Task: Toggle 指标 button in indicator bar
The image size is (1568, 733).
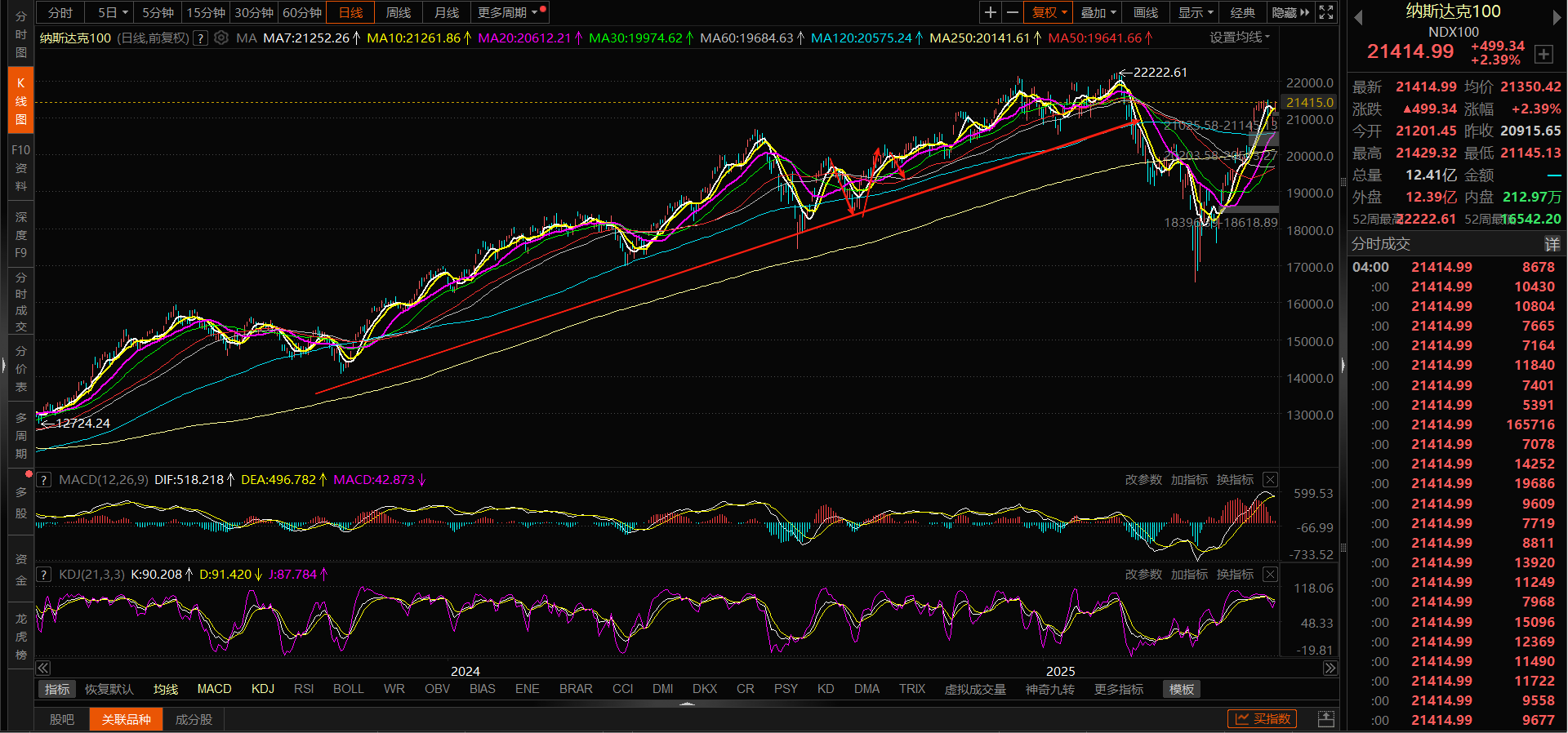Action: 57,690
